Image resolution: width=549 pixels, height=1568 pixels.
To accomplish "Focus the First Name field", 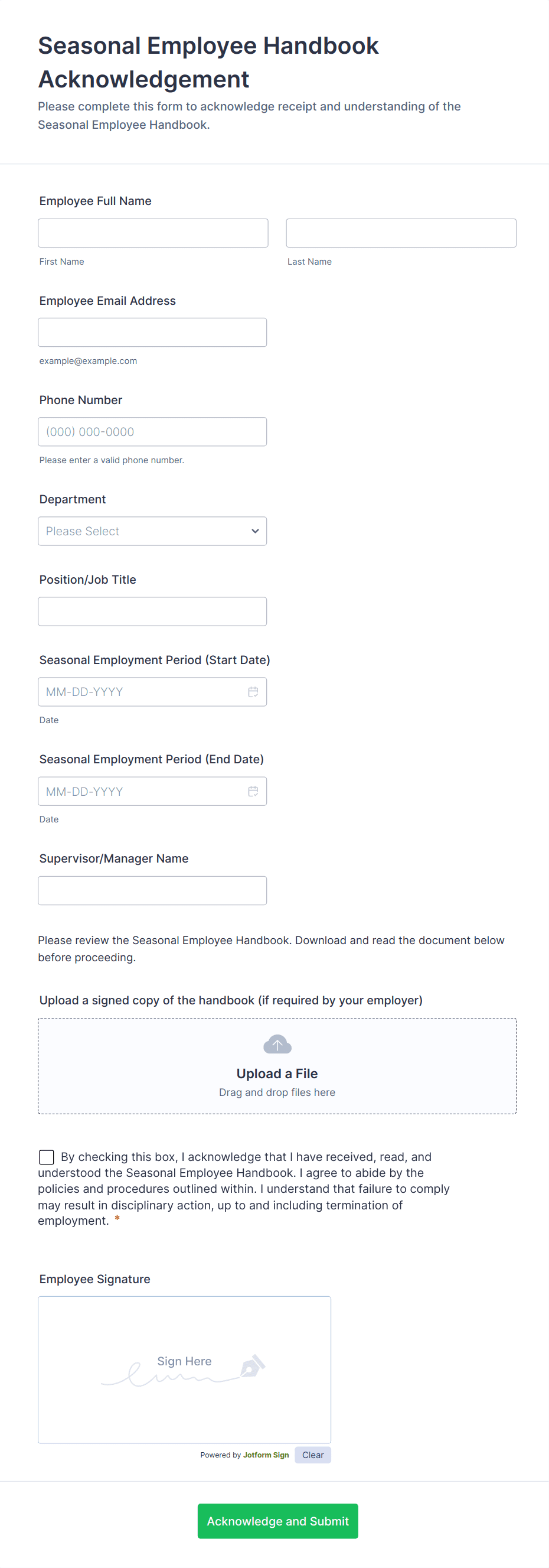I will 153,233.
